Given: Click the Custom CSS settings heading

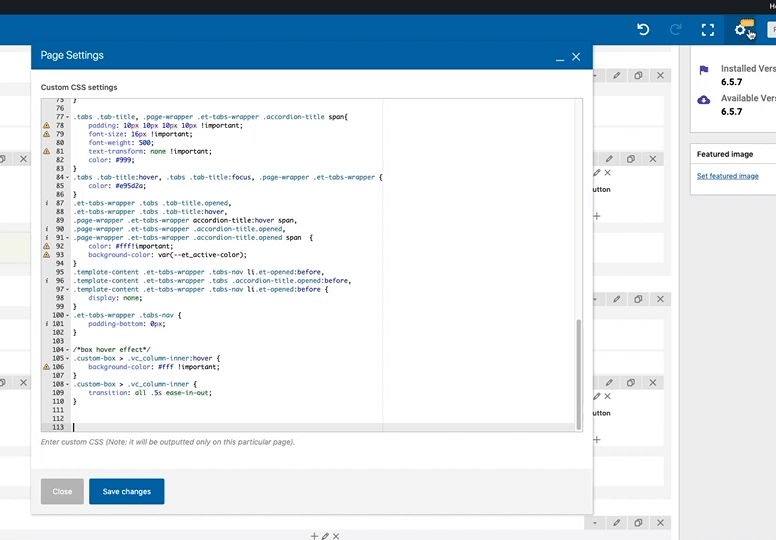Looking at the screenshot, I should point(79,87).
